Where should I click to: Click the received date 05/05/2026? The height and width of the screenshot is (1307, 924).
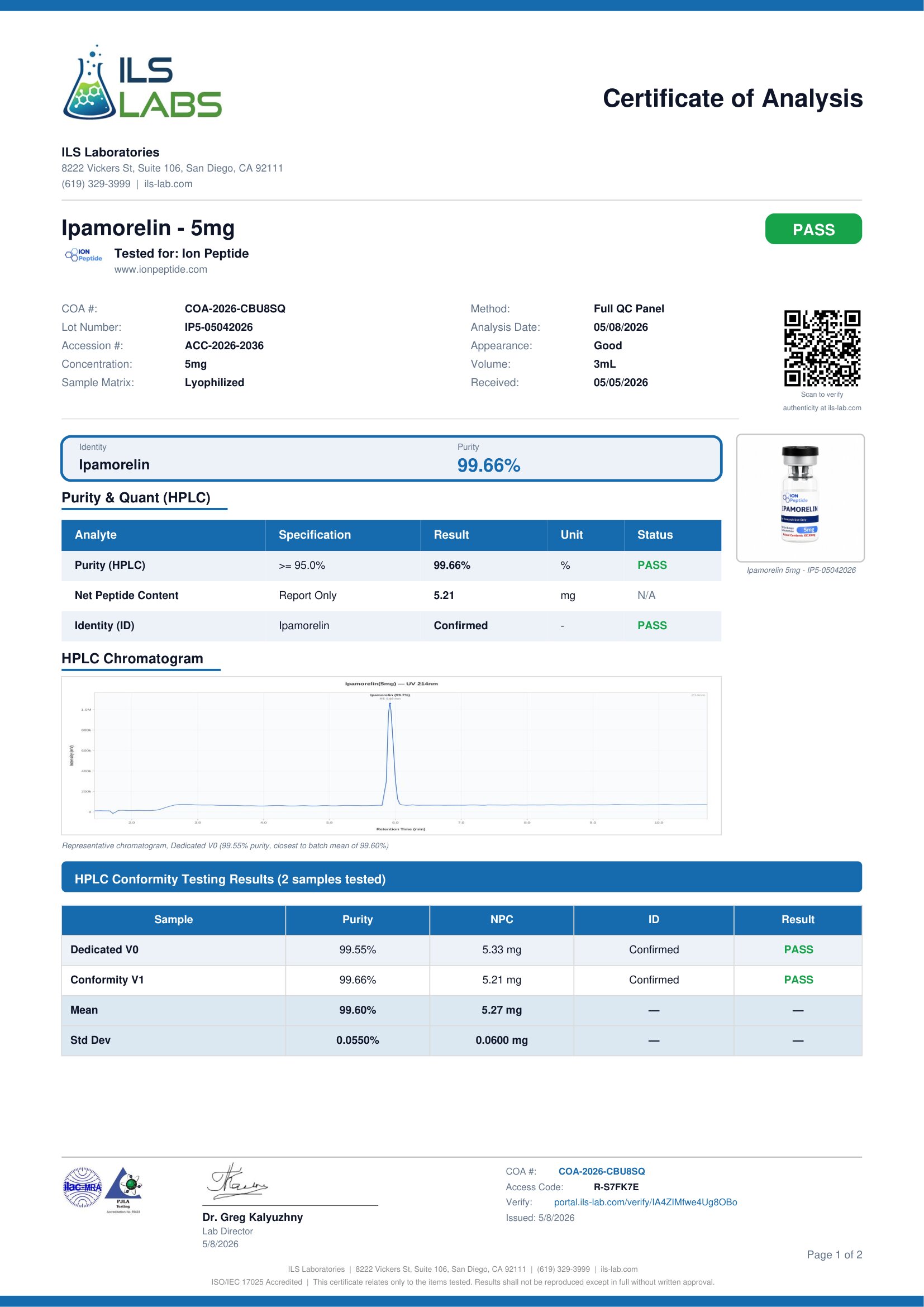point(621,383)
